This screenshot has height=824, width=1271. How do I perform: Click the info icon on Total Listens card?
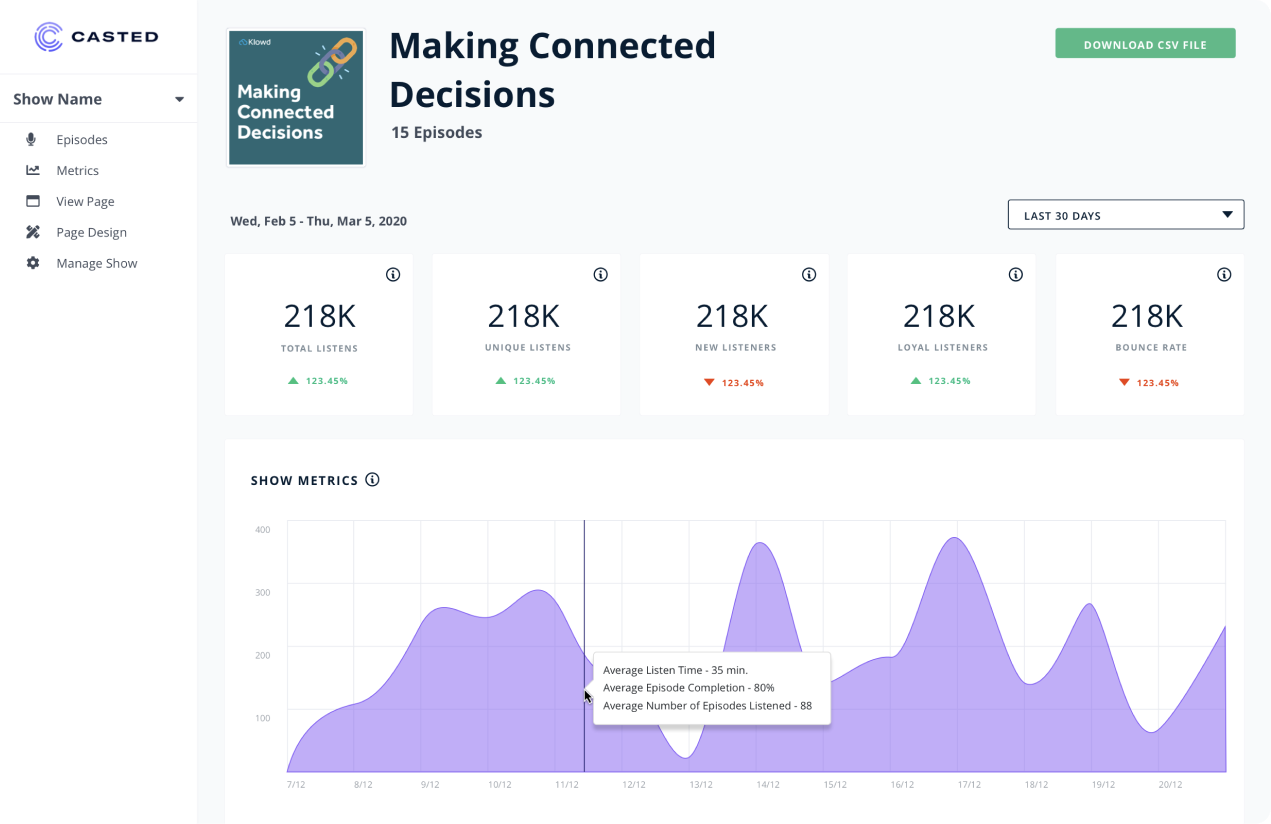click(x=393, y=275)
